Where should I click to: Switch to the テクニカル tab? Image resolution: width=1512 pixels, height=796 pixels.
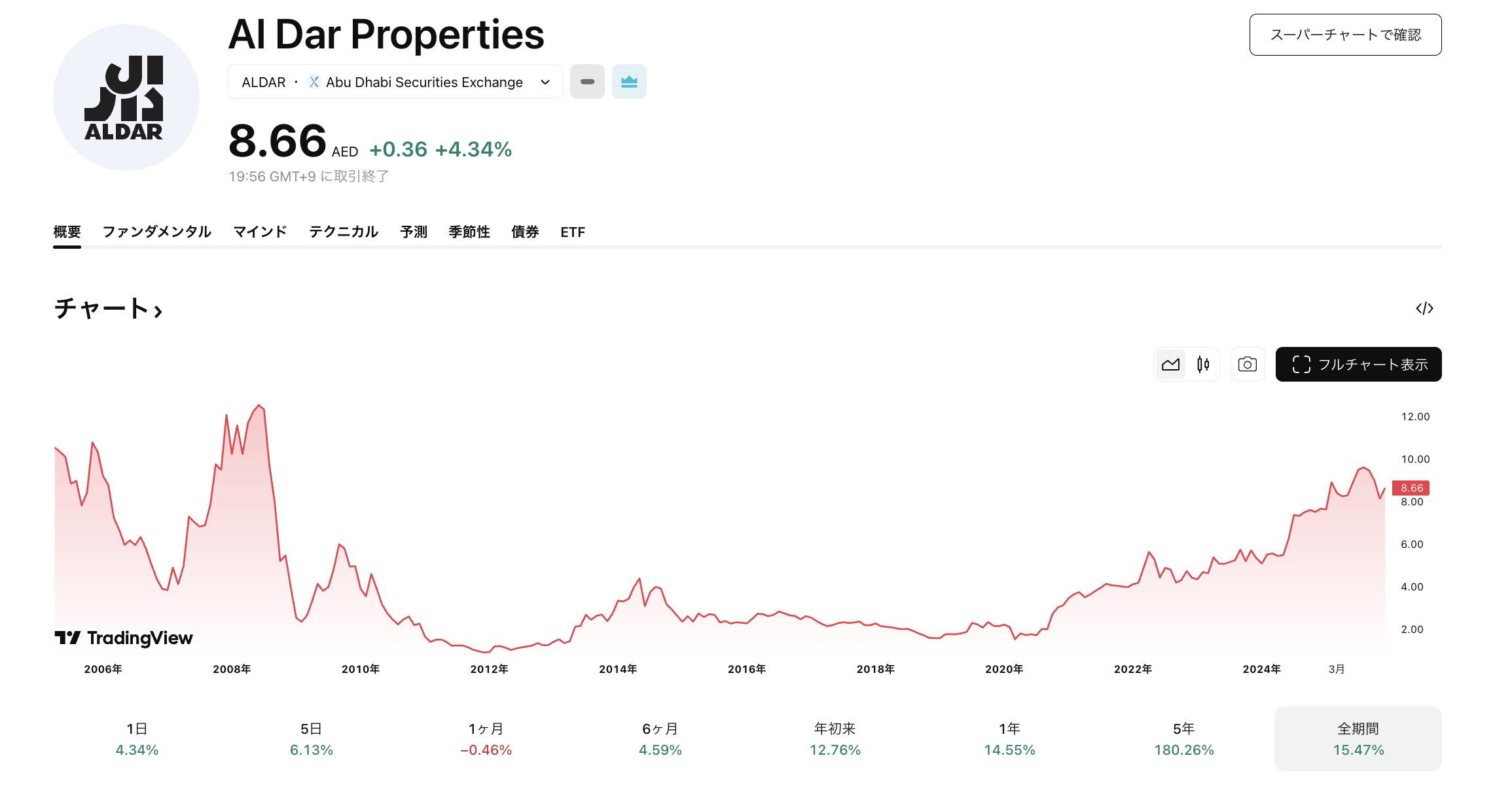click(x=344, y=232)
